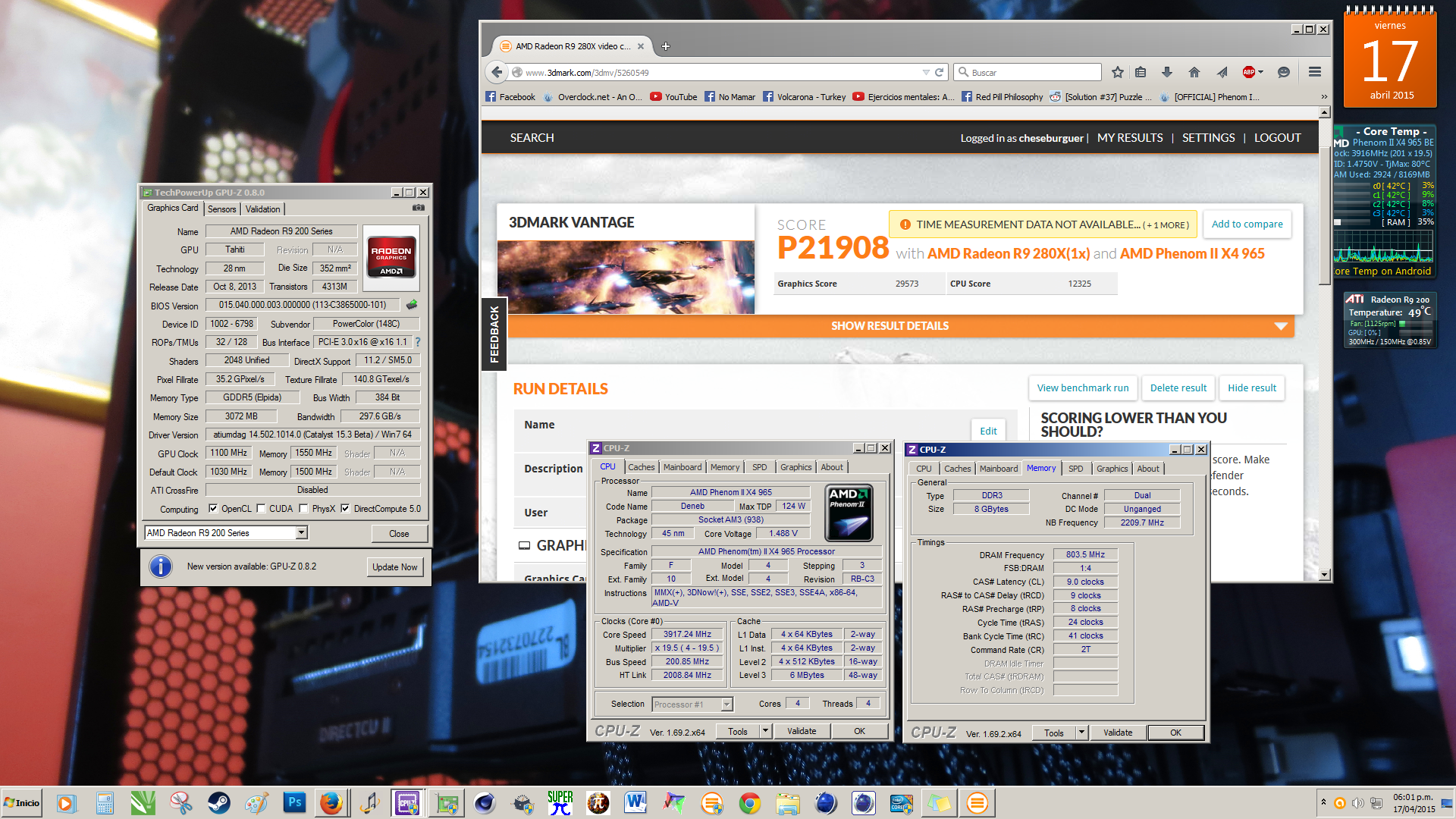Open Firefox from the taskbar
This screenshot has height=819, width=1456.
[331, 803]
